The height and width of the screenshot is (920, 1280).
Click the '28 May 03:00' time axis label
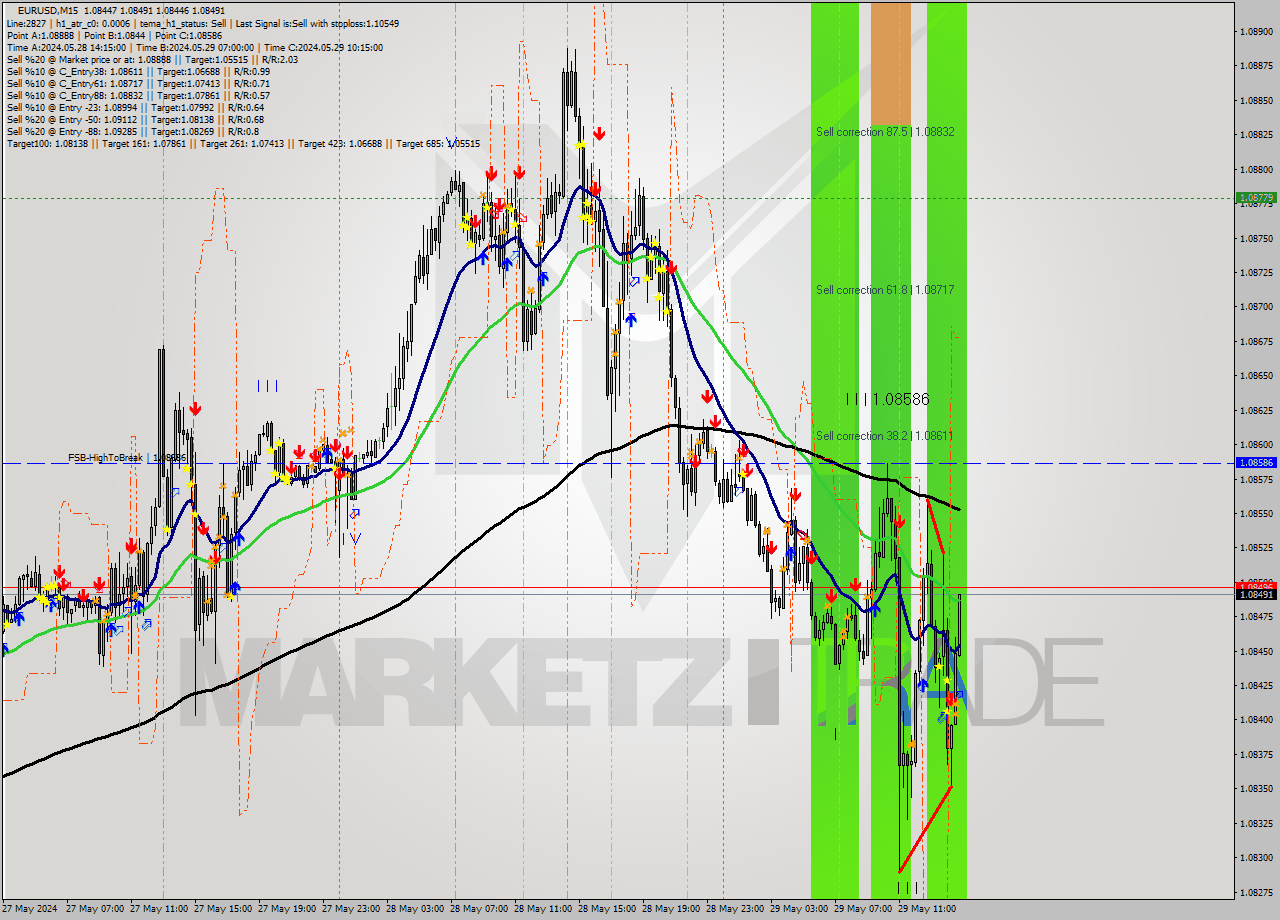coord(416,909)
